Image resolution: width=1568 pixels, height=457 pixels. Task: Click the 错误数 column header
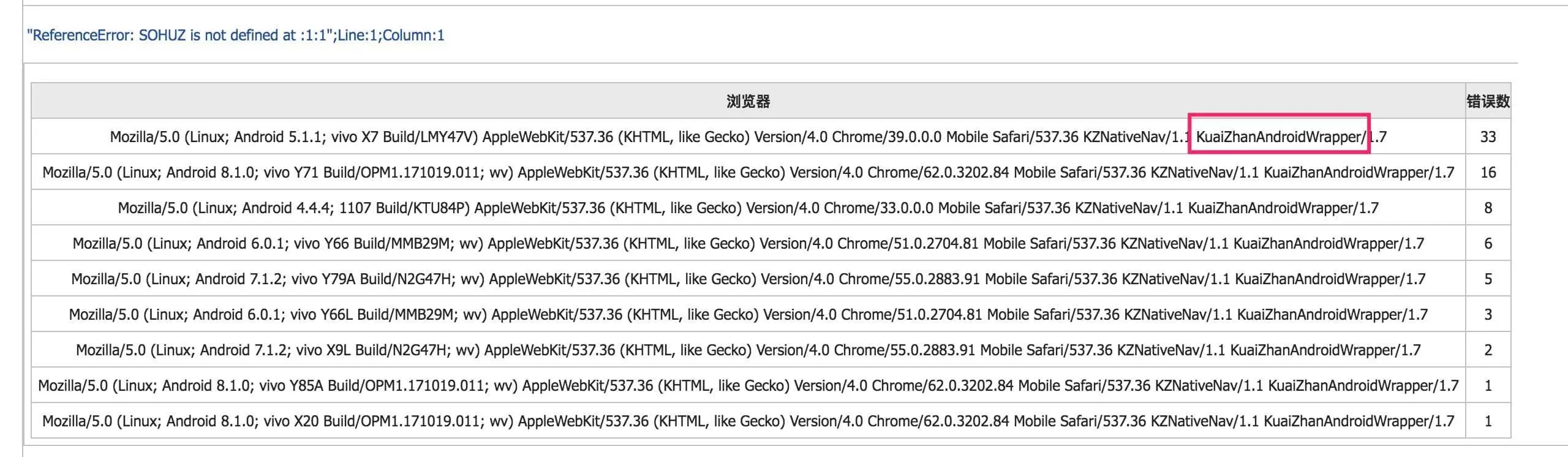tap(1488, 101)
